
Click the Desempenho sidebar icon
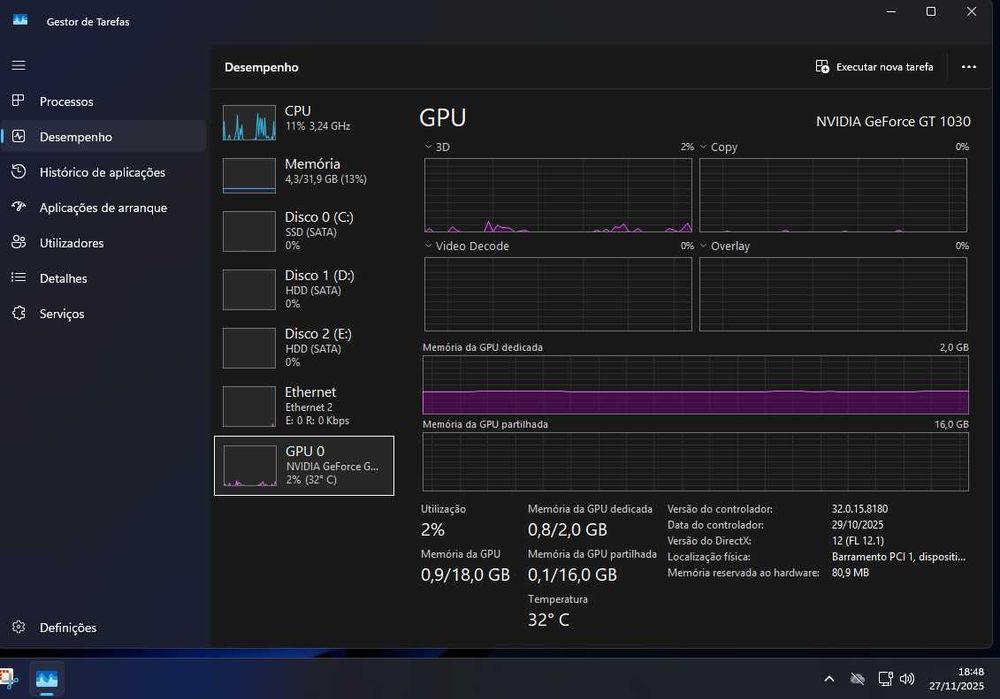[x=18, y=136]
